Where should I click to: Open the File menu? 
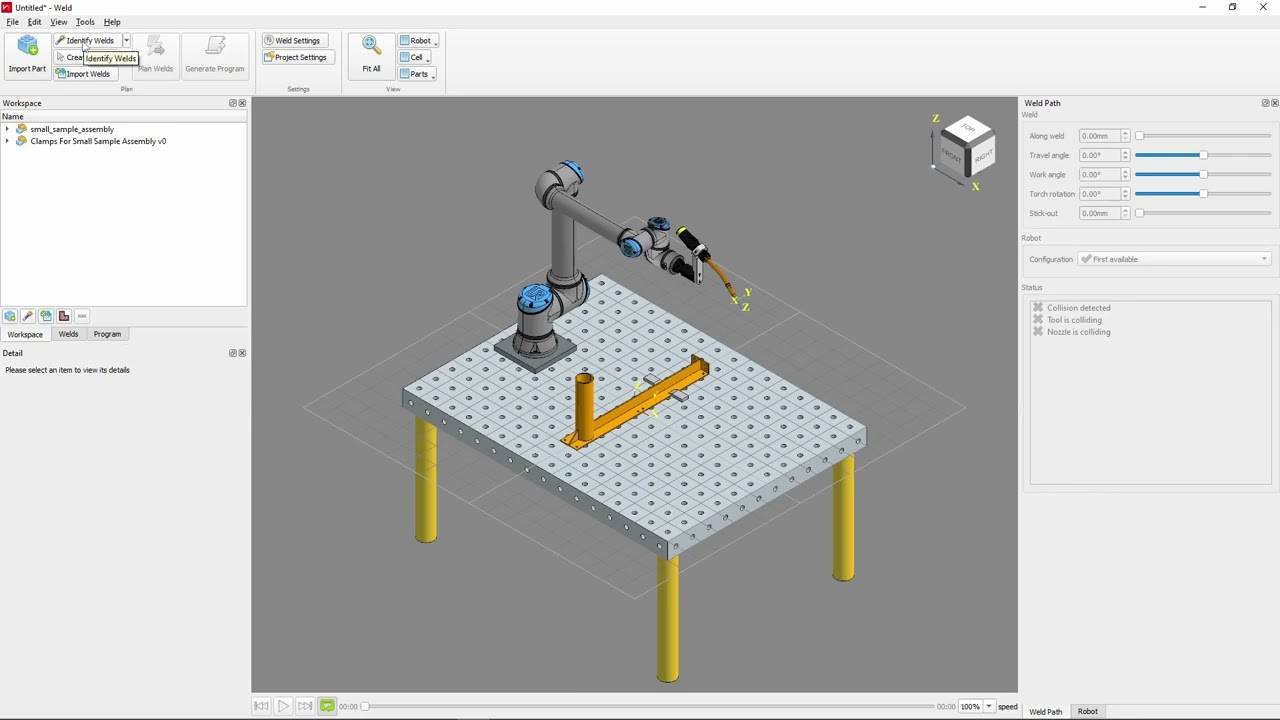[x=13, y=22]
